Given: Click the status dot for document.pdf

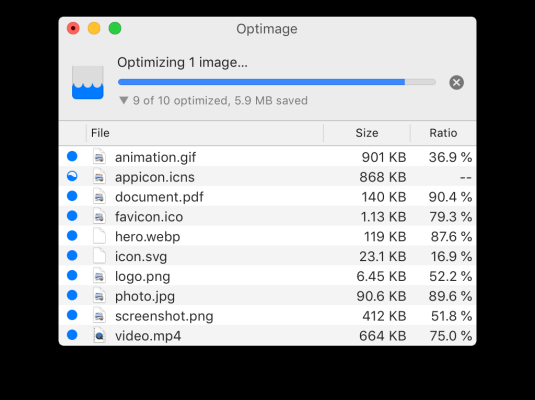Looking at the screenshot, I should click(x=72, y=196).
